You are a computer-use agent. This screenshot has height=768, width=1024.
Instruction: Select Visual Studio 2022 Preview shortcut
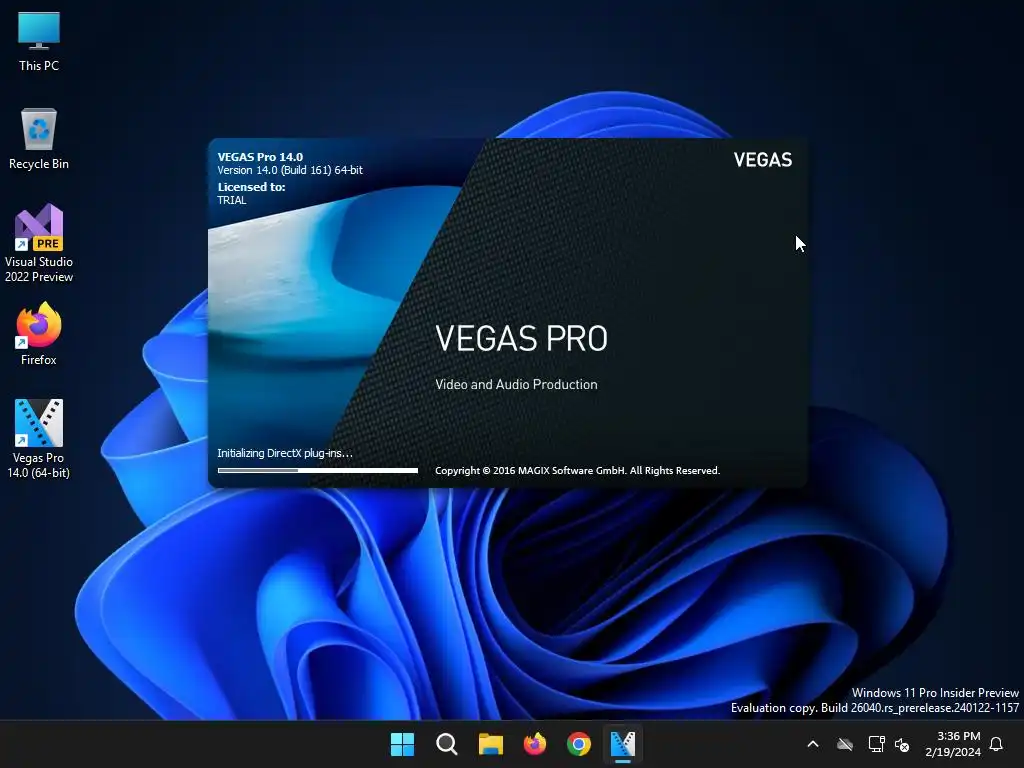[39, 243]
